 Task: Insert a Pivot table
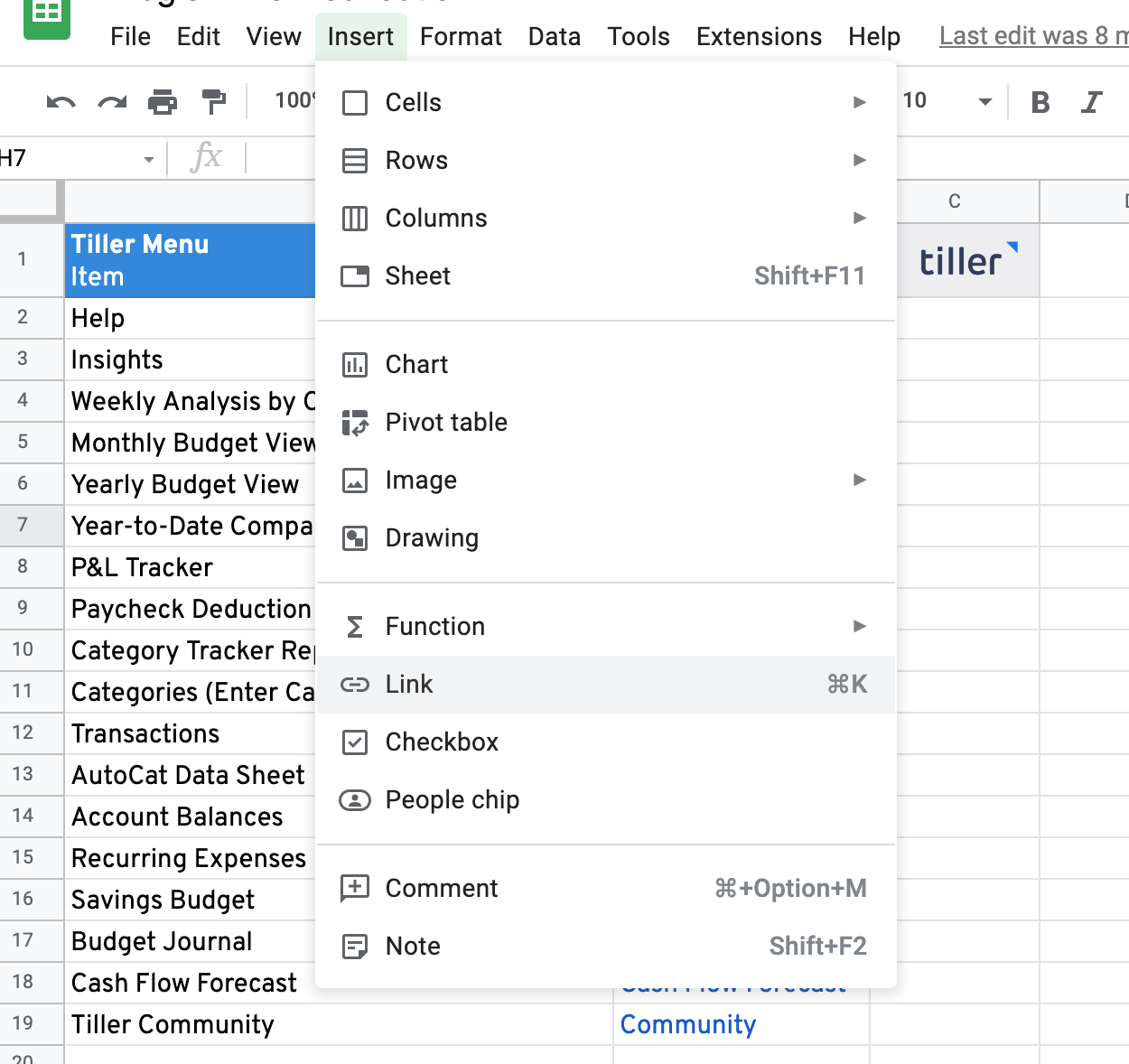(446, 423)
